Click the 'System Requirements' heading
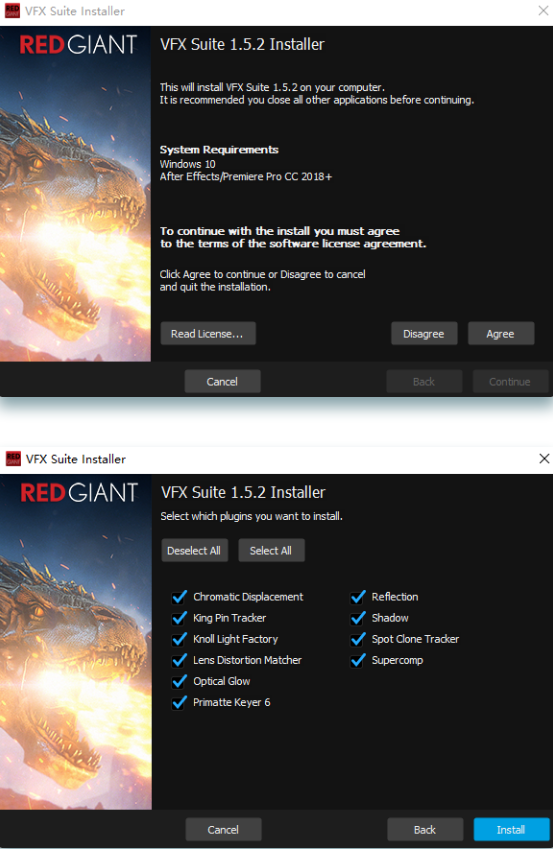Image resolution: width=553 pixels, height=849 pixels. coord(219,149)
